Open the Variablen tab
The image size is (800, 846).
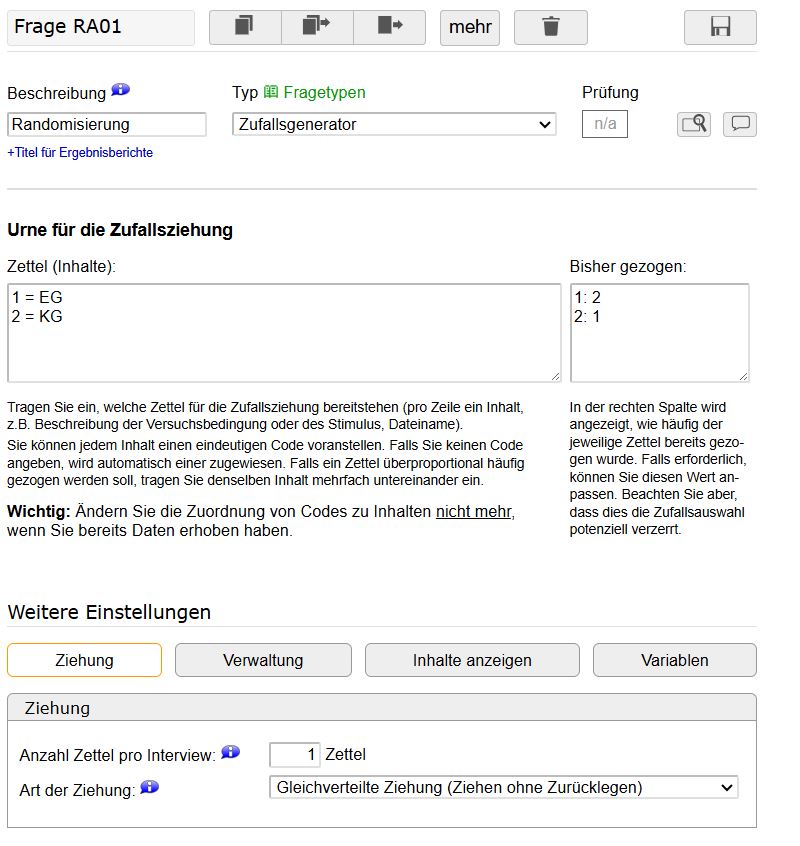click(x=674, y=660)
